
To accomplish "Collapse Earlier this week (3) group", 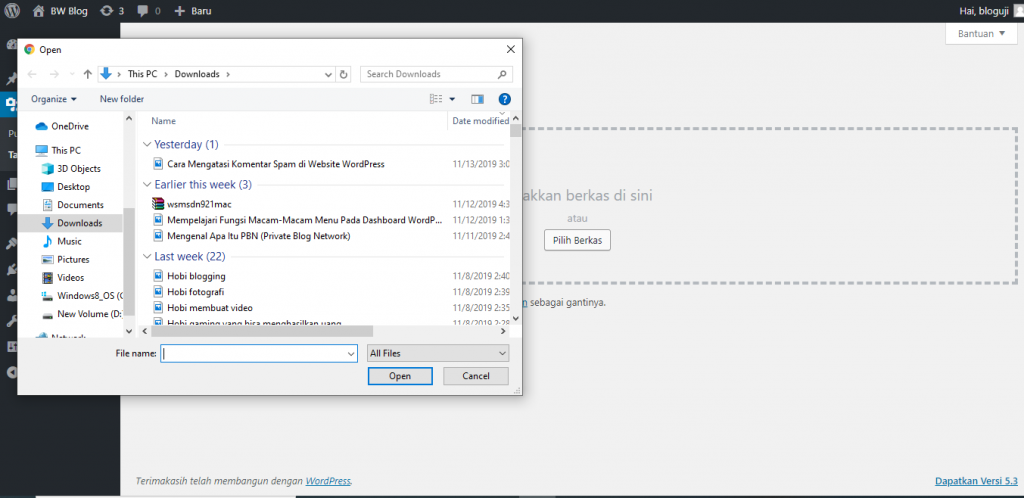I will tap(147, 185).
